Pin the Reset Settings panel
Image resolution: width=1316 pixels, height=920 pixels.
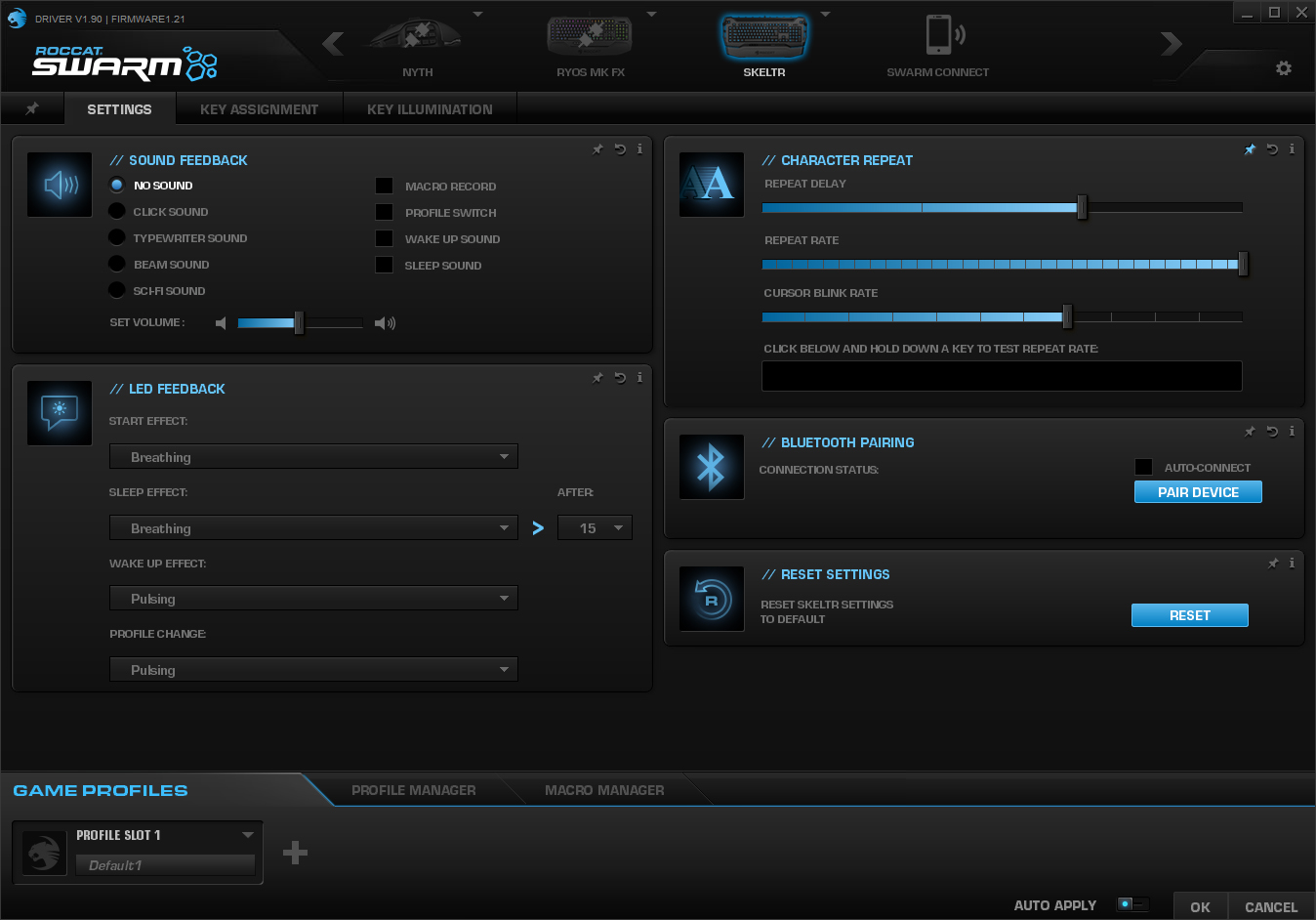pos(1272,564)
